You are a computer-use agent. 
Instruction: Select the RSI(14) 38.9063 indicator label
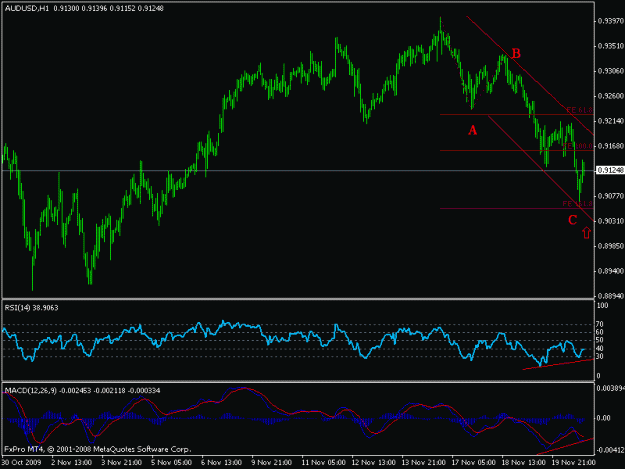[31, 308]
